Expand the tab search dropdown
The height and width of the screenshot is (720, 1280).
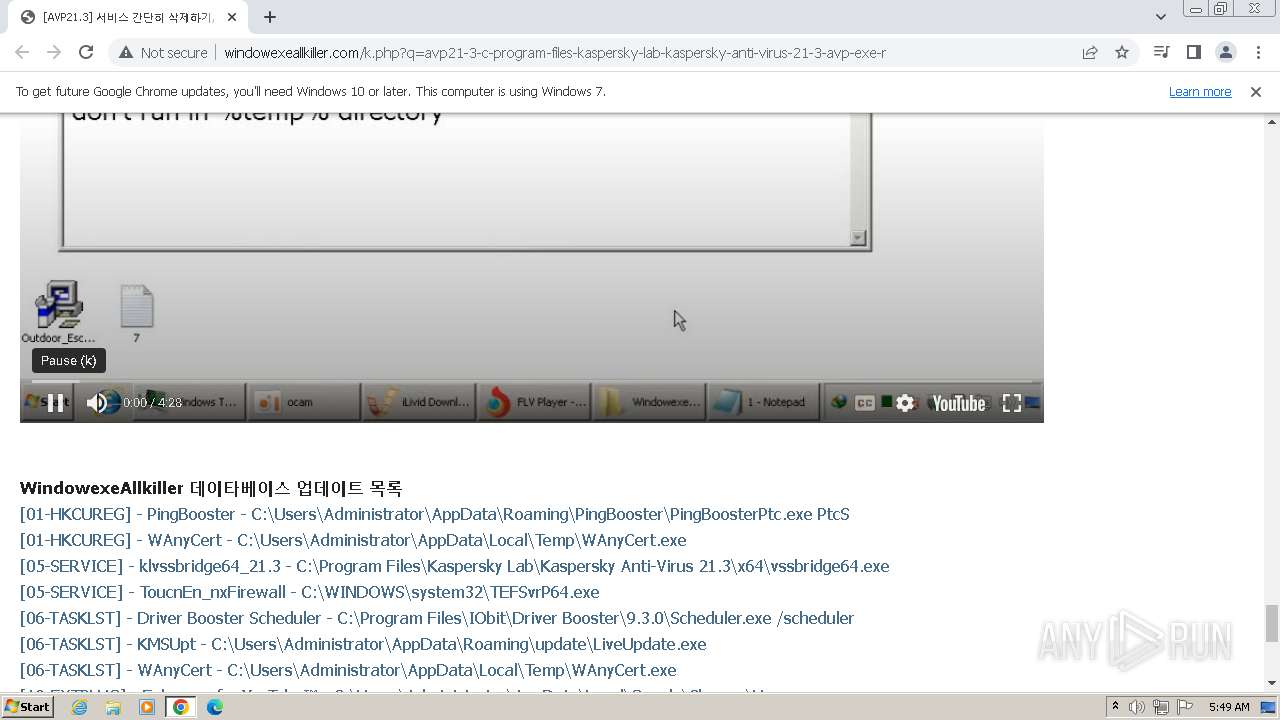(x=1160, y=16)
